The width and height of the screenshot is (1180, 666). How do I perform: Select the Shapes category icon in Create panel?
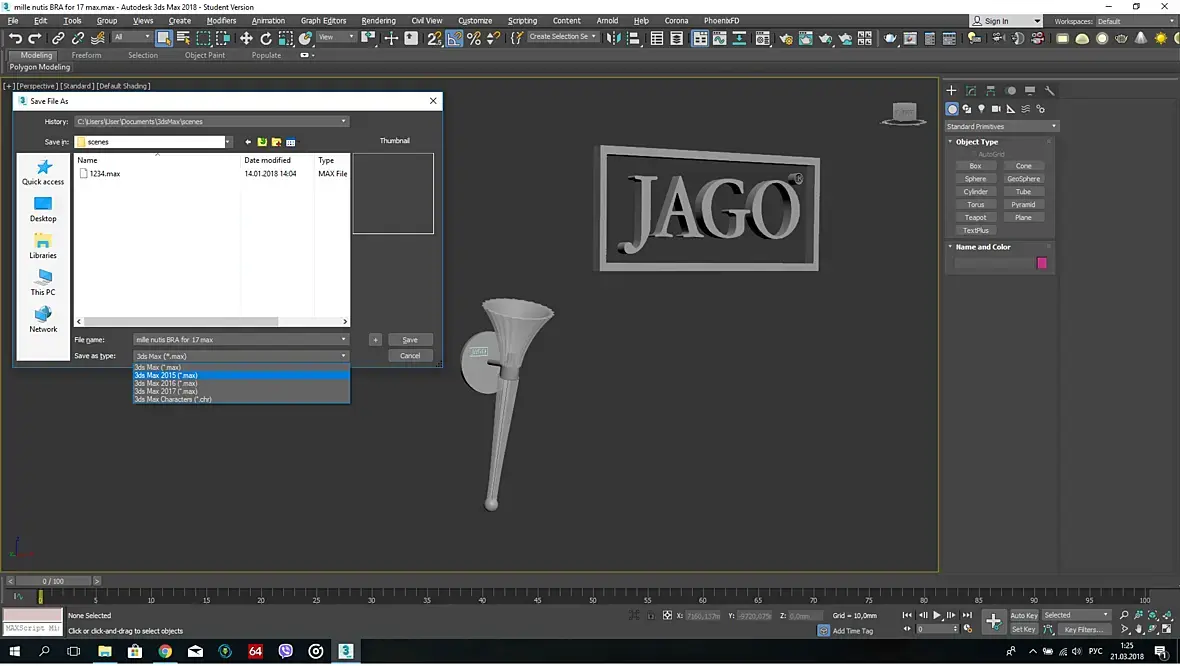pos(966,109)
